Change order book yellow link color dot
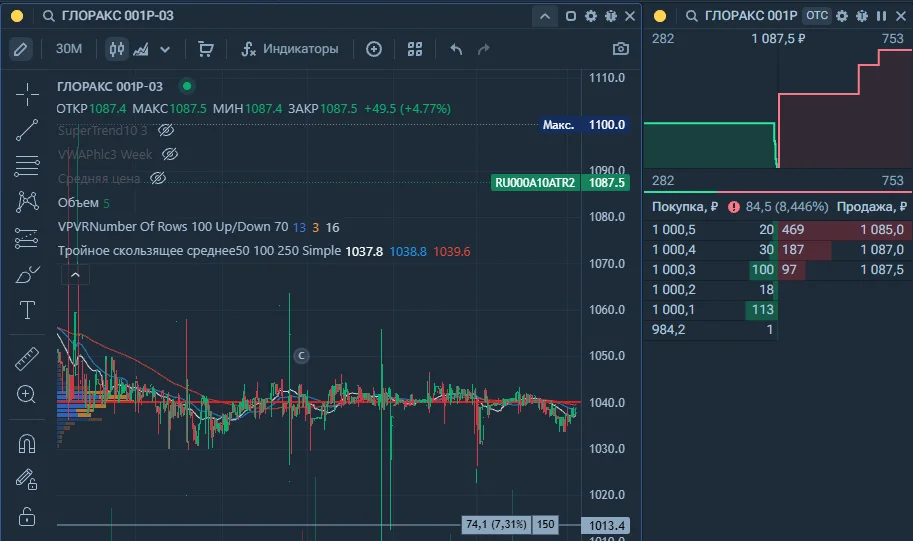Screen dimensions: 913x541 coord(660,16)
